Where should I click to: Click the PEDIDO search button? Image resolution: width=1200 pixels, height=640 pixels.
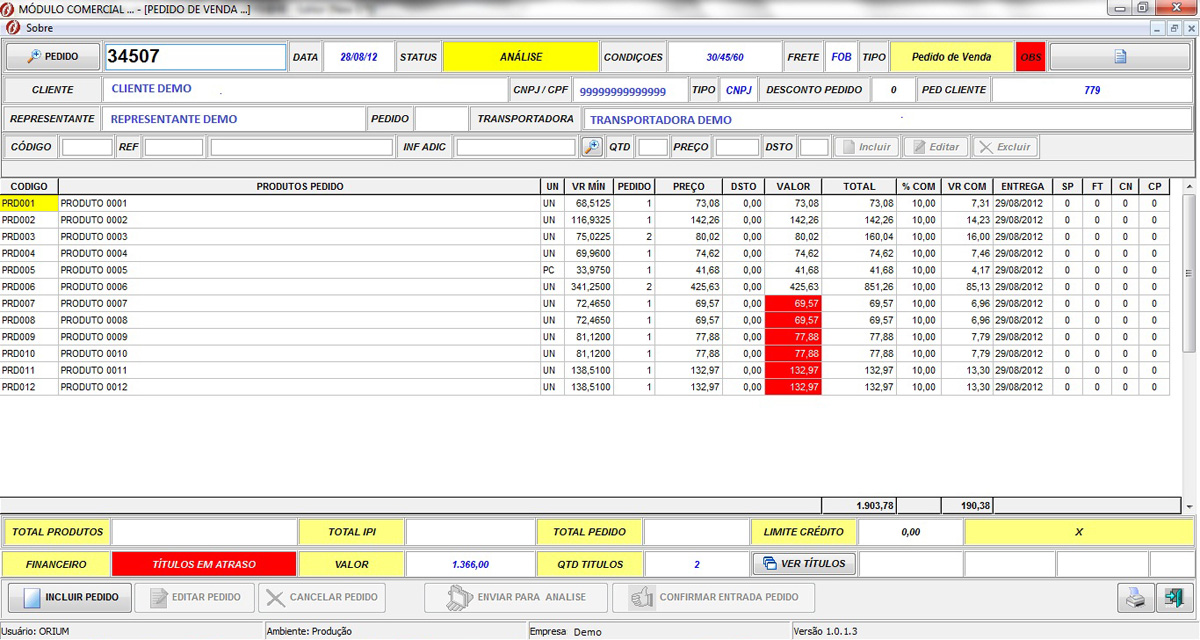(53, 57)
